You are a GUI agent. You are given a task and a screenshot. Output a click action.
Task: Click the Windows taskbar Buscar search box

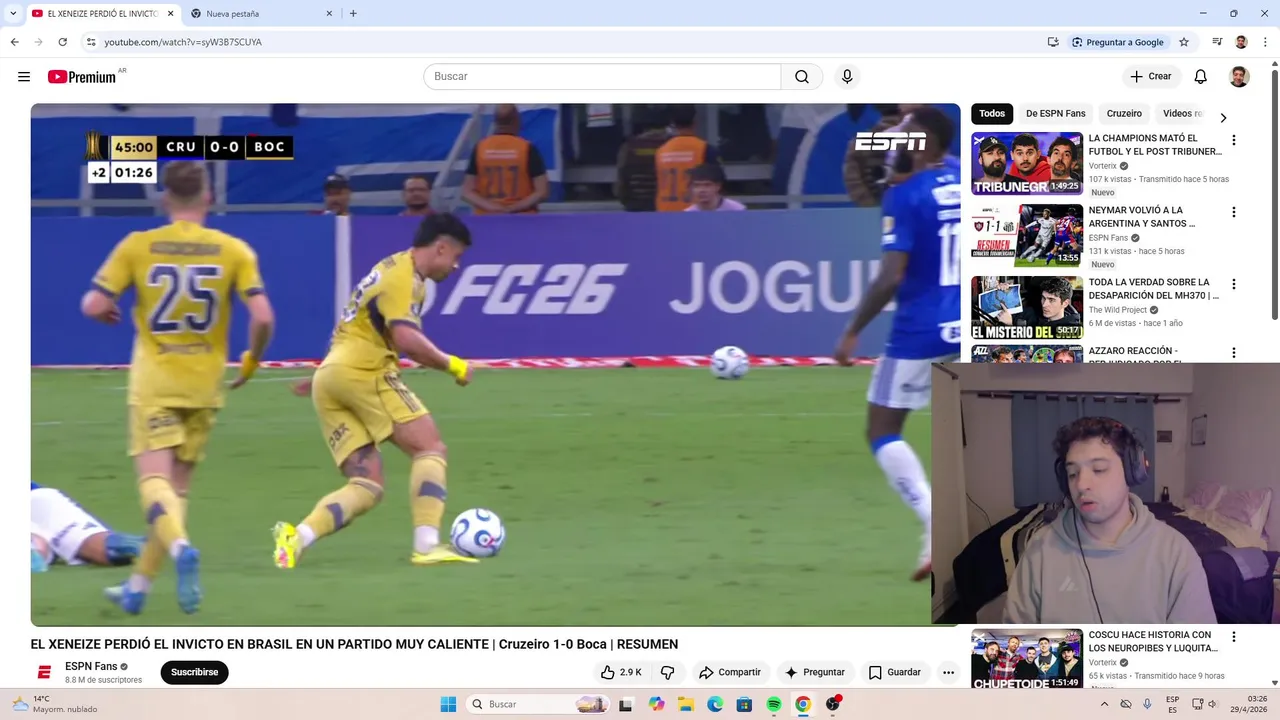pos(538,704)
